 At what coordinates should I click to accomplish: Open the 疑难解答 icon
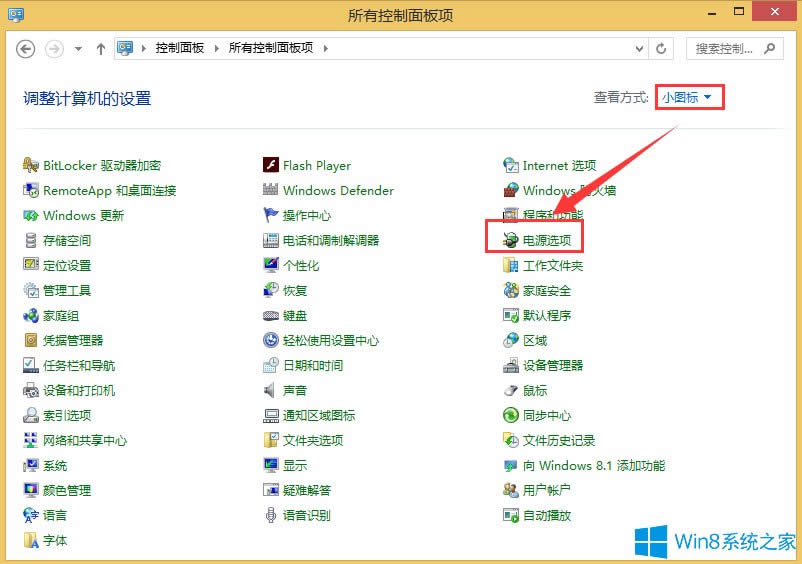pyautogui.click(x=271, y=490)
